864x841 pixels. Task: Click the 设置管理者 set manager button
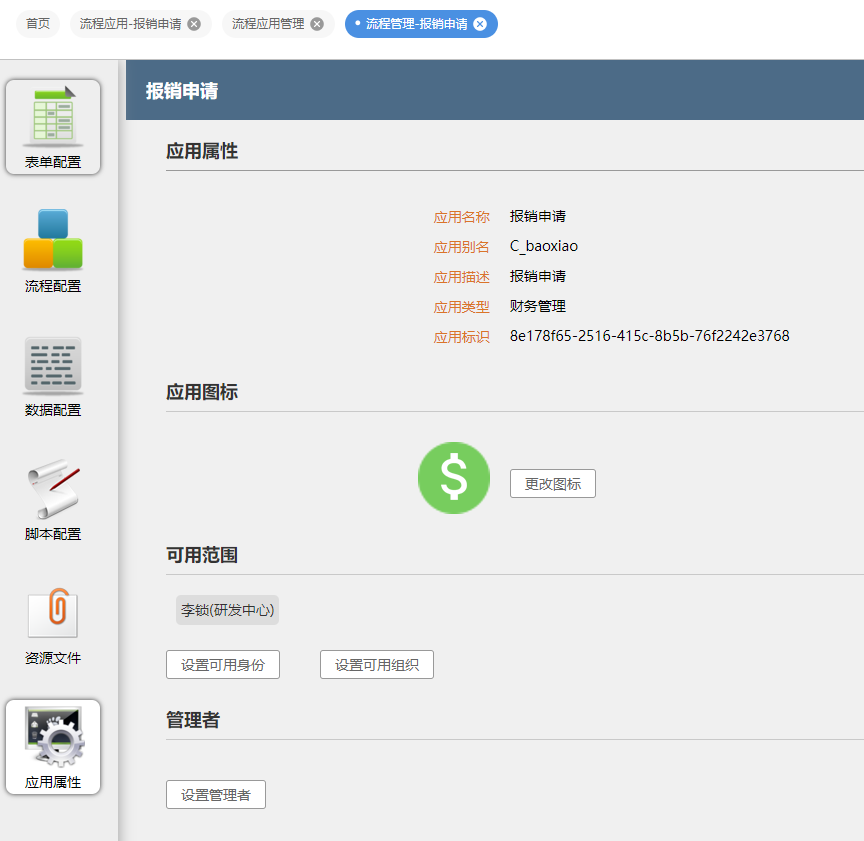coord(215,794)
